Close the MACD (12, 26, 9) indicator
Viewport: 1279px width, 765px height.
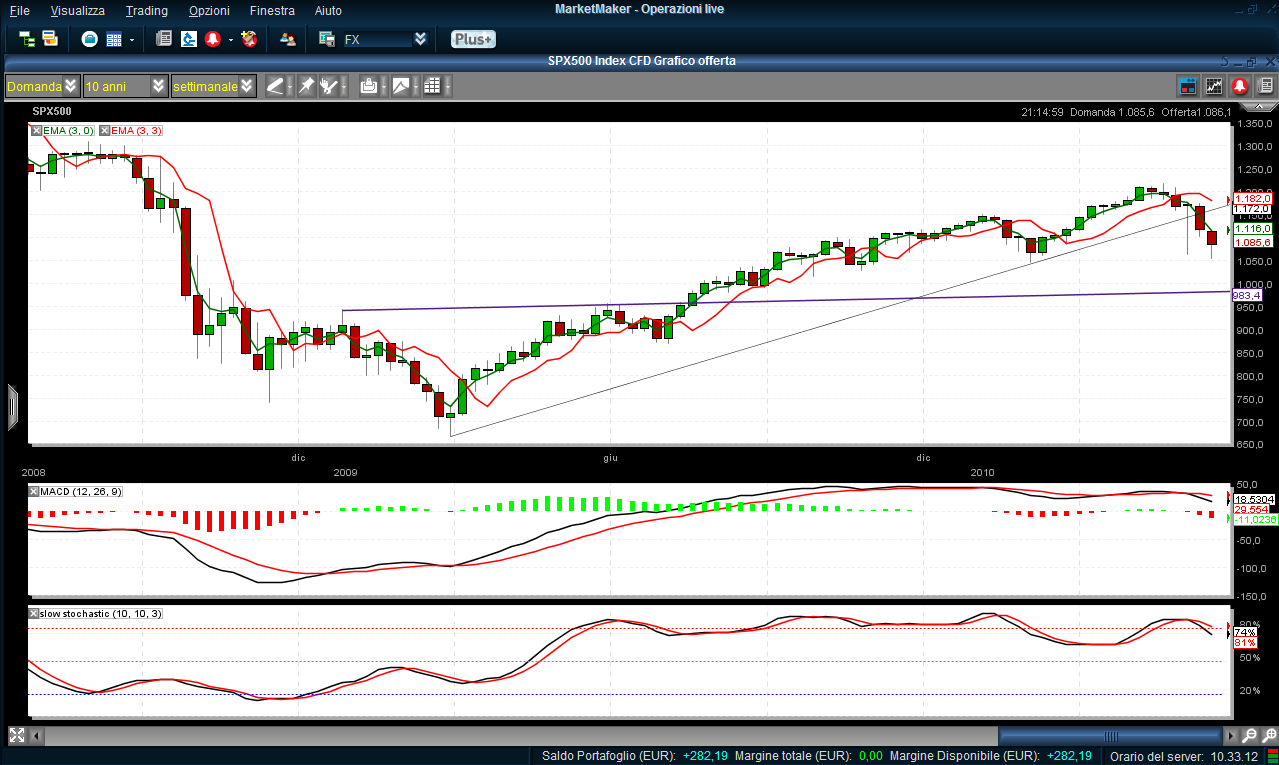[36, 491]
